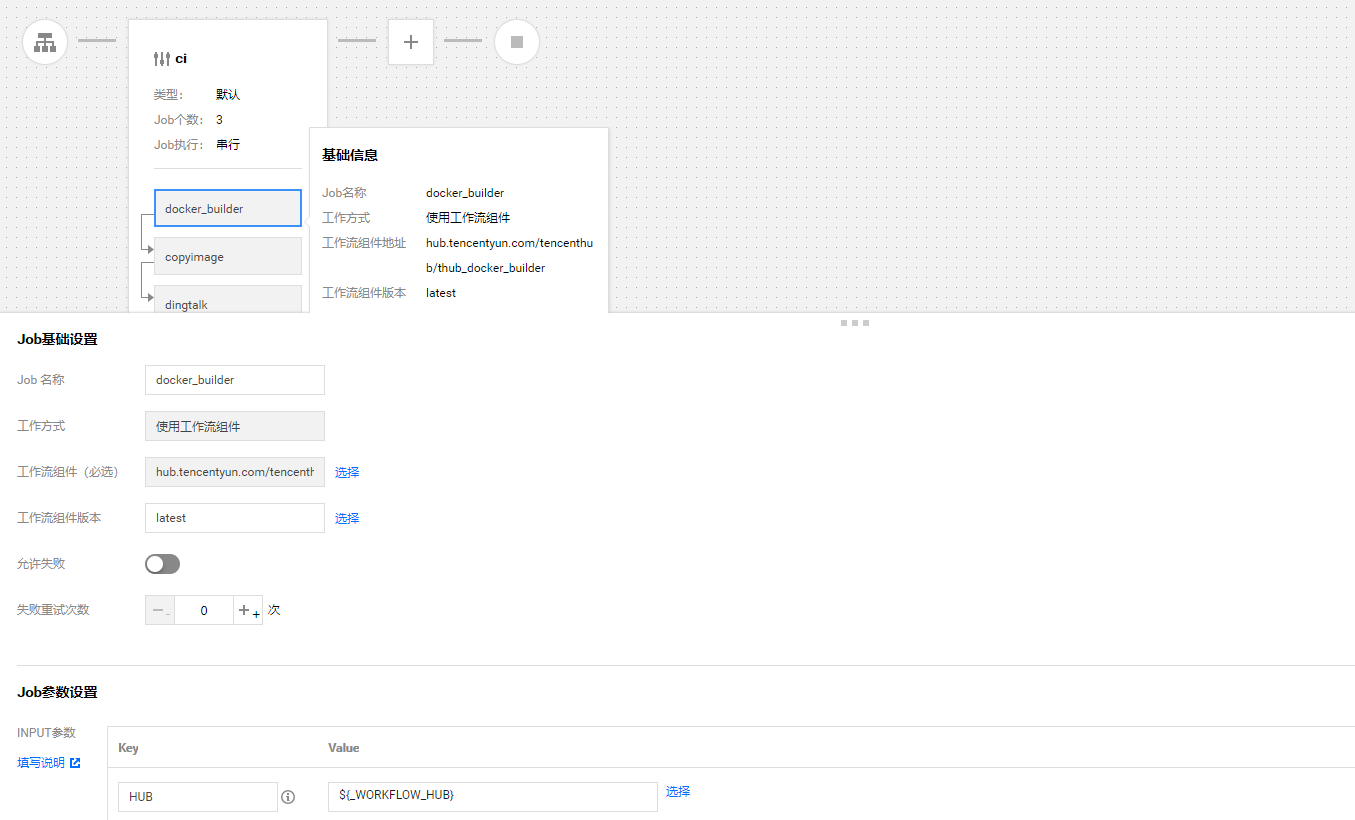Image resolution: width=1355 pixels, height=820 pixels.
Task: Click 选择 next to 工作流组件版本 field
Action: click(x=347, y=518)
